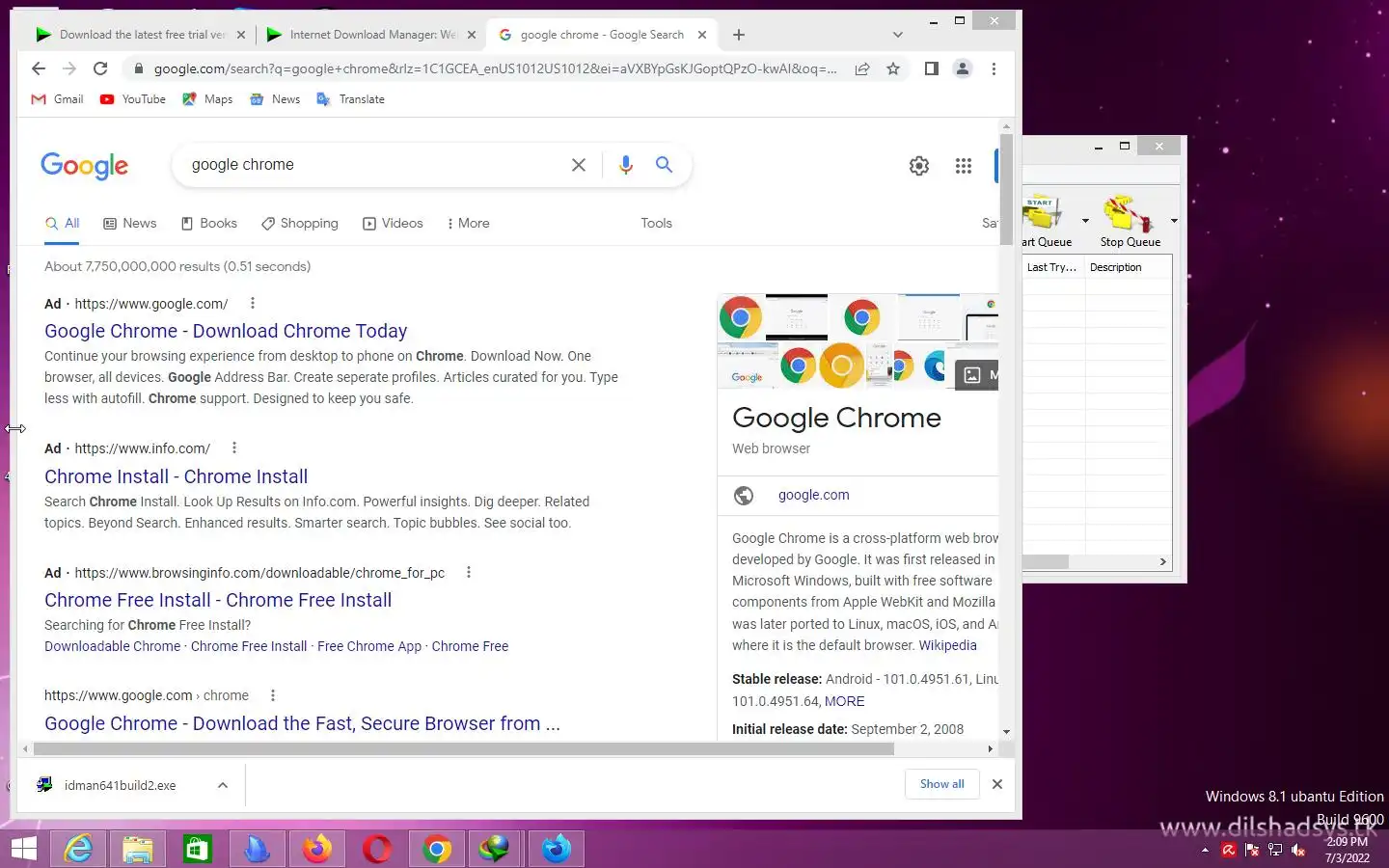Open Translate bookmark

(351, 99)
